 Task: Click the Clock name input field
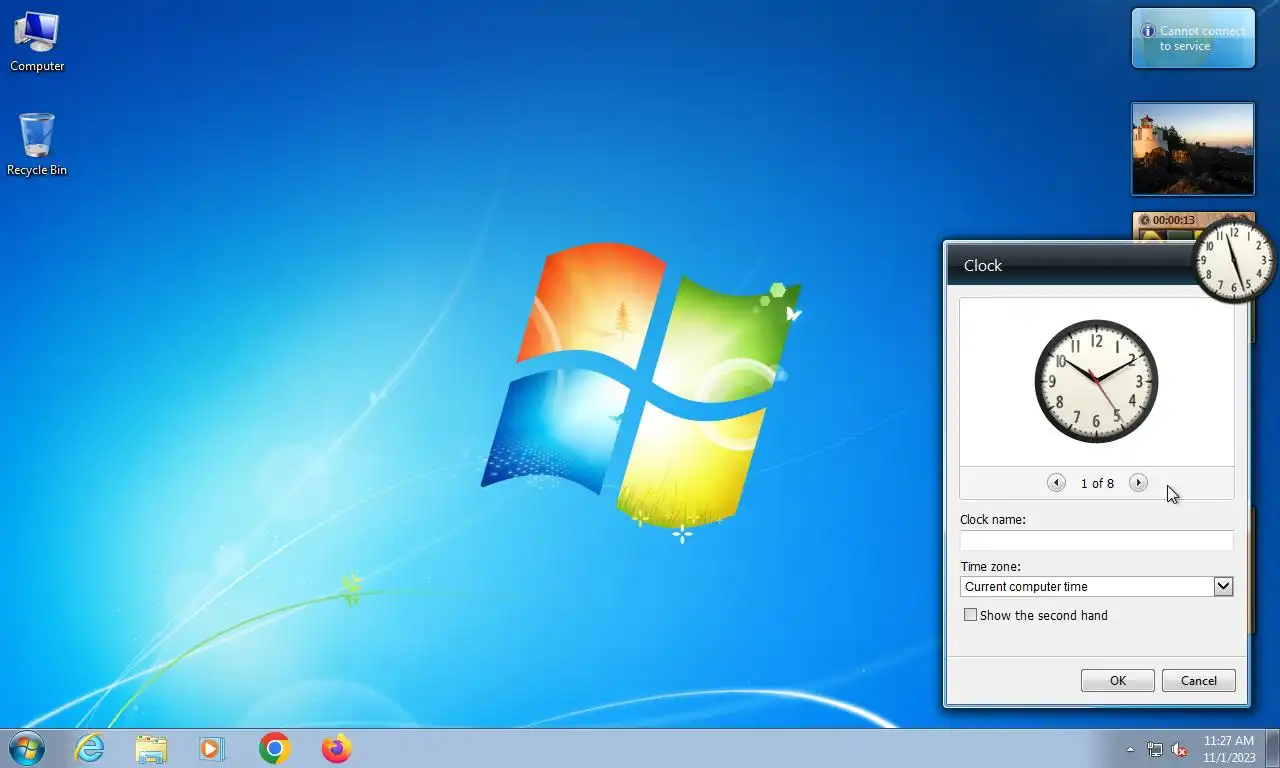[1096, 540]
